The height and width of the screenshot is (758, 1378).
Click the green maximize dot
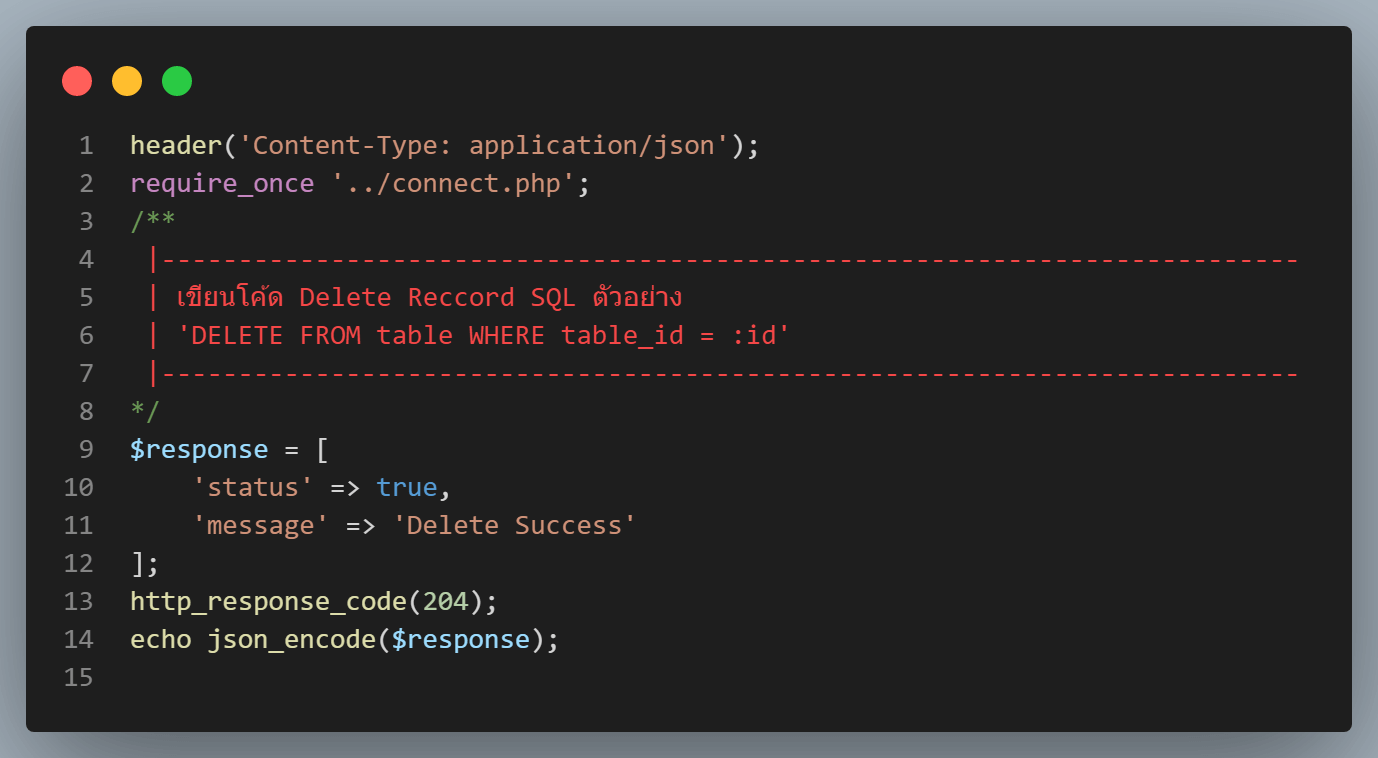click(x=177, y=81)
